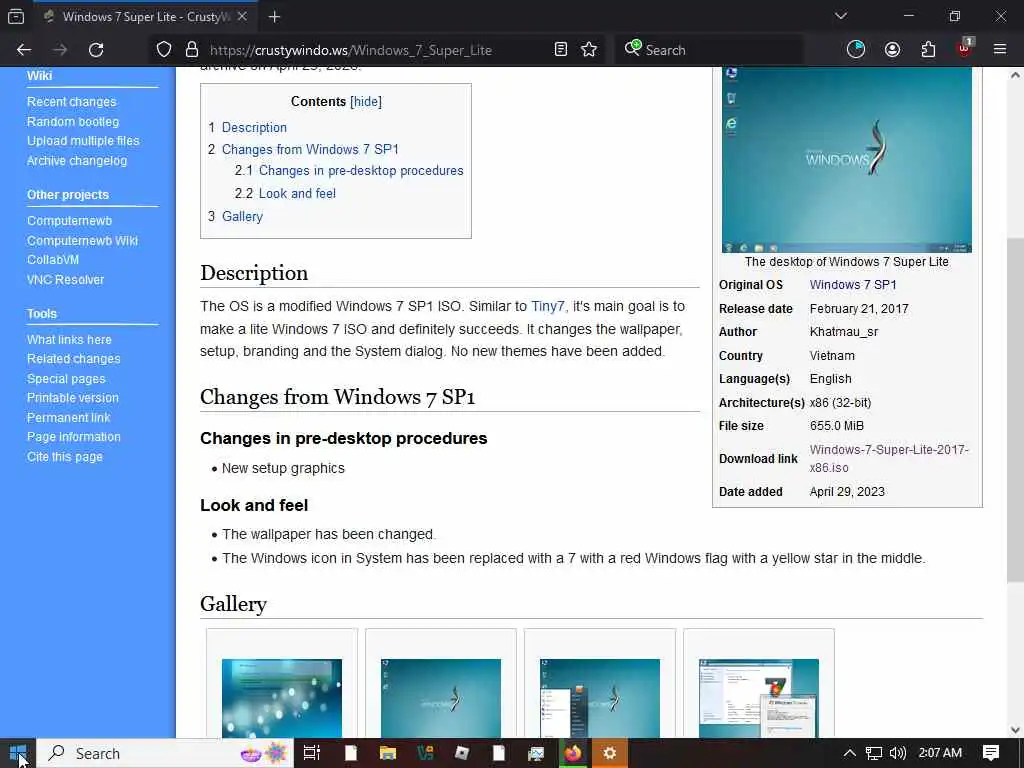Viewport: 1024px width, 768px height.
Task: Open Roblox taskbar icon
Action: [462, 754]
